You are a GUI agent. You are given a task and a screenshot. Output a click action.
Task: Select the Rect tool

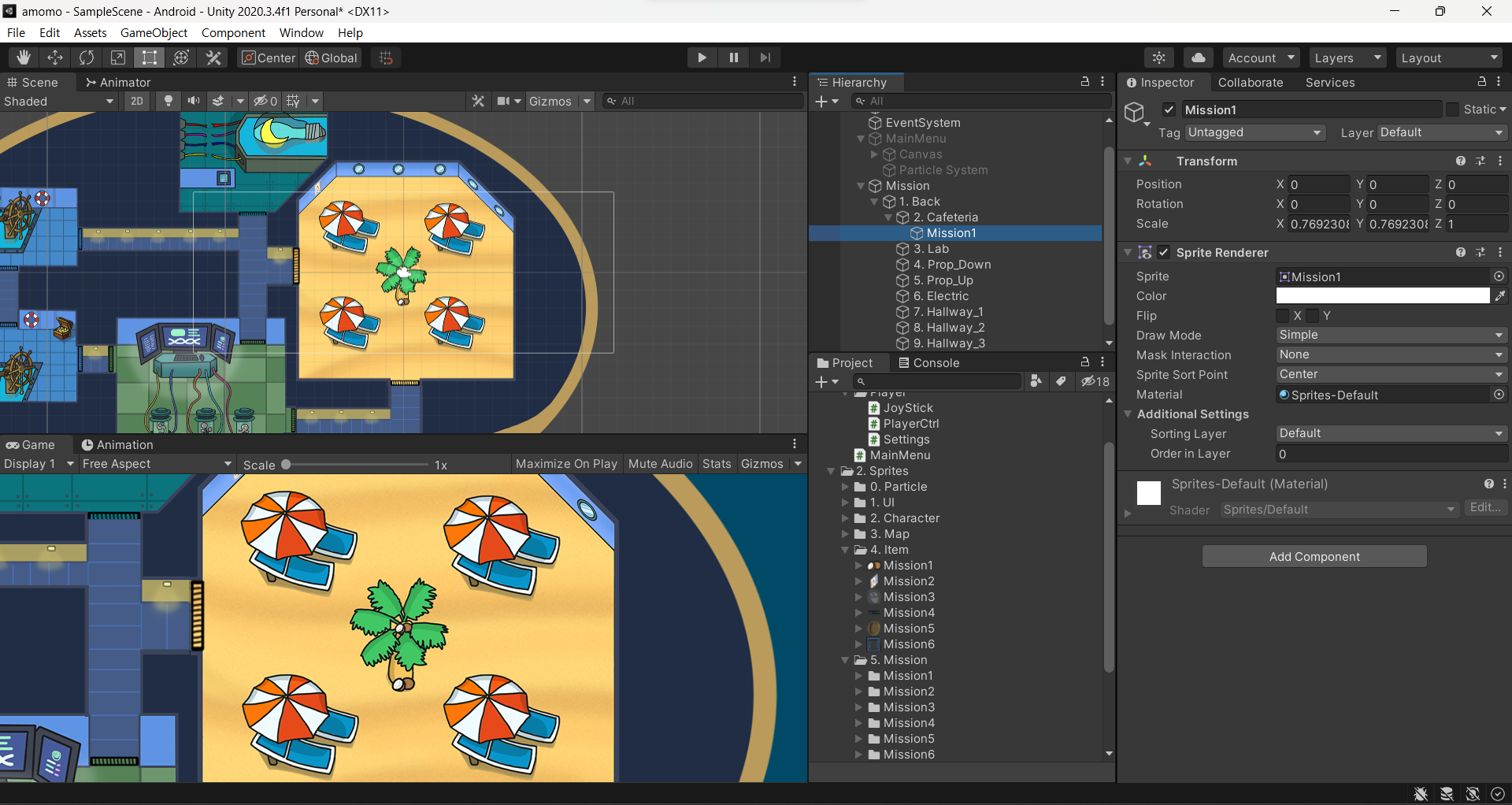(x=150, y=57)
